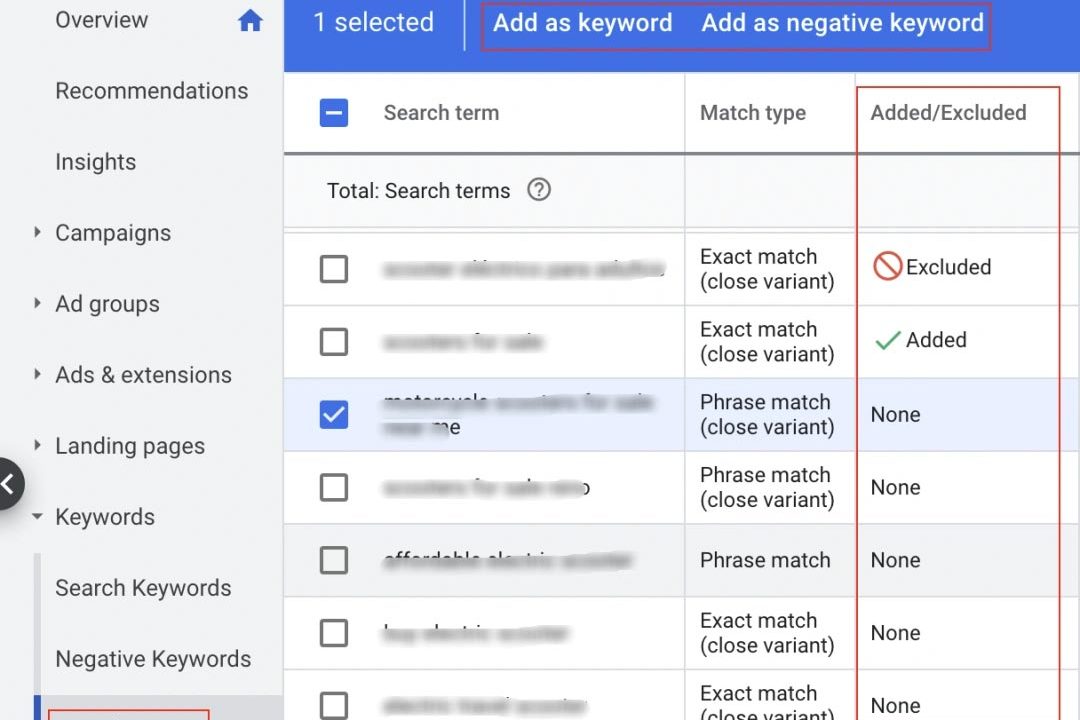
Task: Expand the Campaigns section arrow
Action: (x=37, y=232)
